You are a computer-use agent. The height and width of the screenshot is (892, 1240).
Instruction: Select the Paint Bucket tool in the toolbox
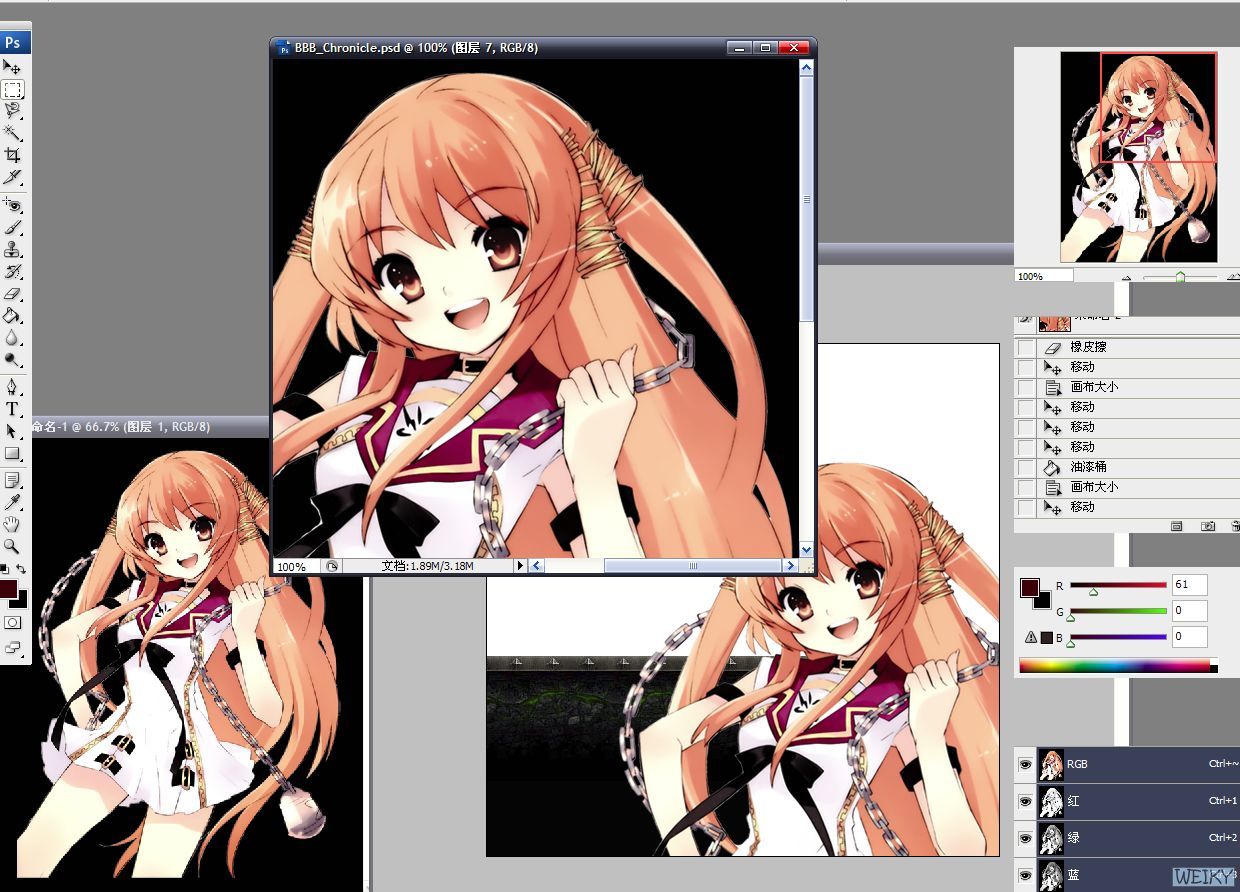coord(13,316)
